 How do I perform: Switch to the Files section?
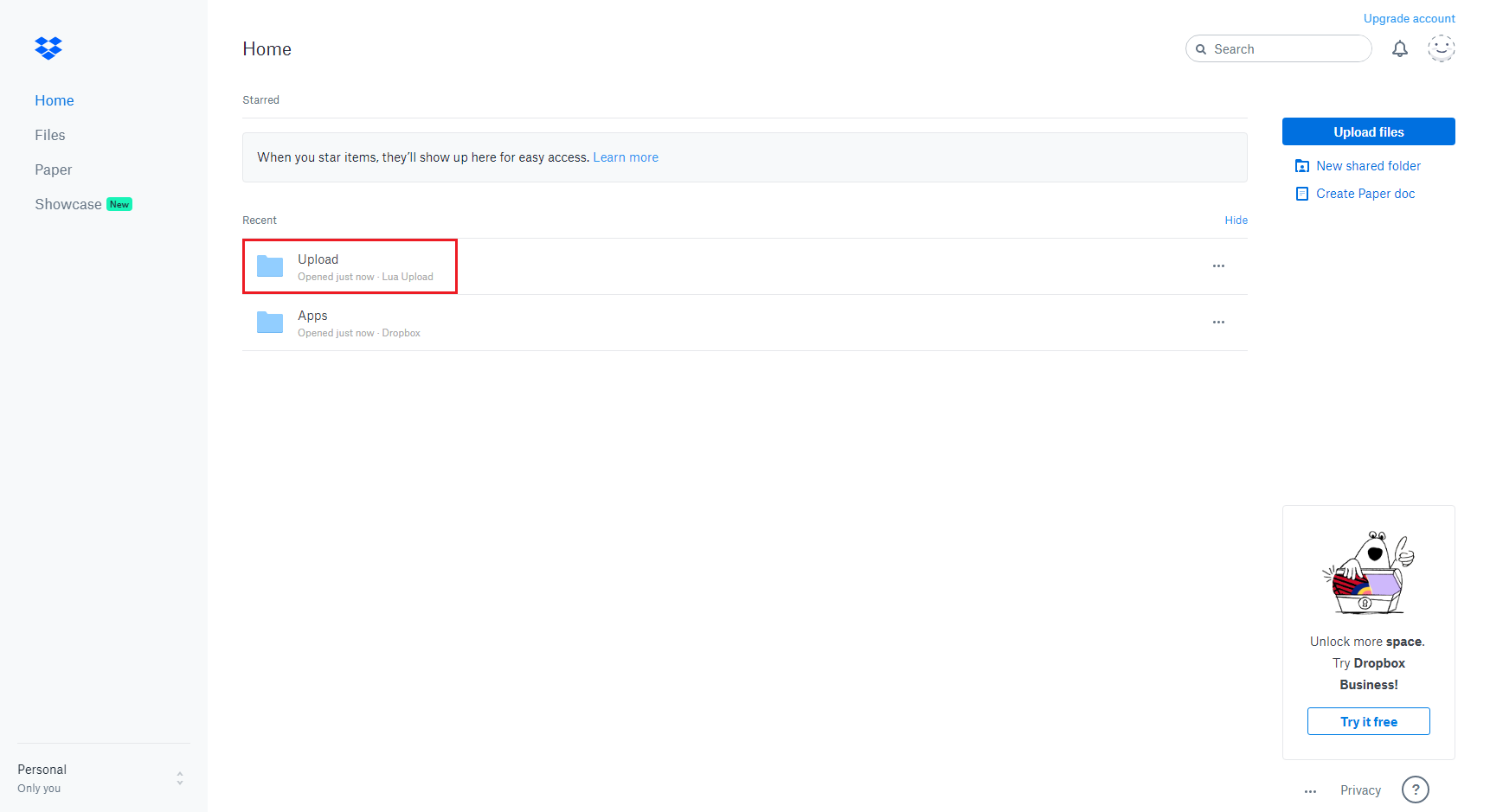(49, 135)
